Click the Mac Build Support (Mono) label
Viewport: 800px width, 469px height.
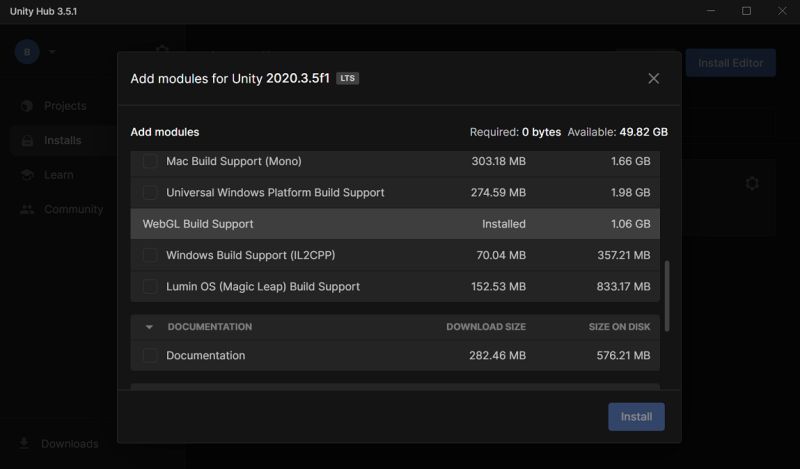click(234, 161)
